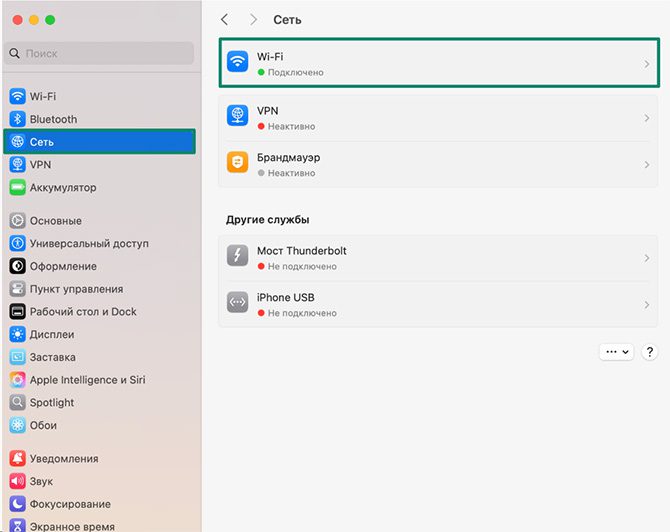Open Мост Thunderbolt row chevron
670x532 pixels.
click(647, 258)
